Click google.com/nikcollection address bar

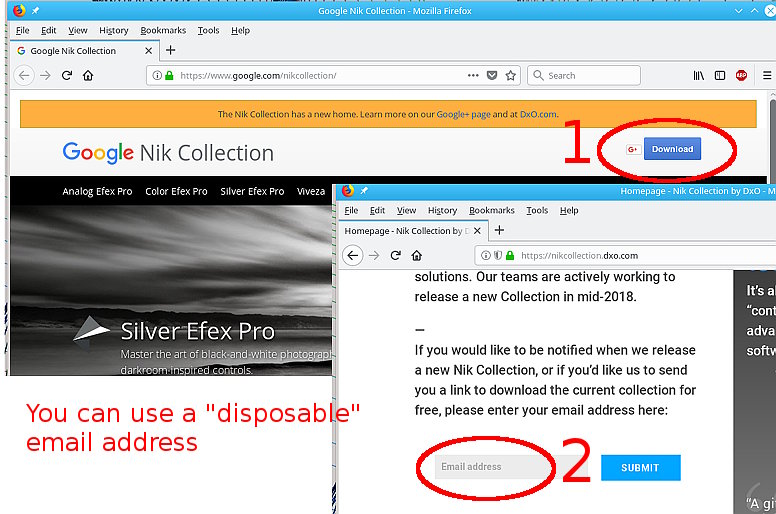click(x=333, y=76)
